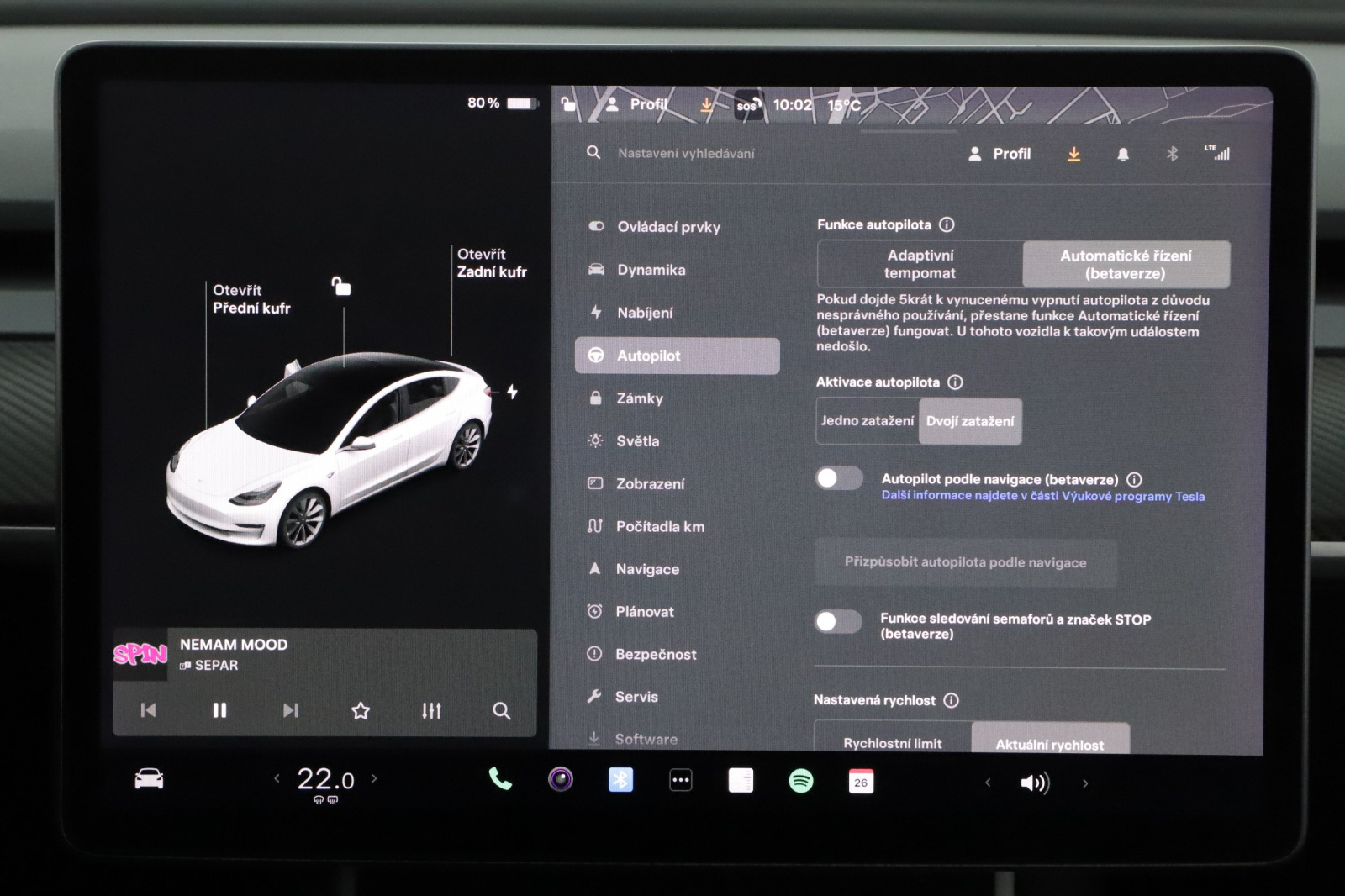The height and width of the screenshot is (896, 1345).
Task: Open Zadní kufr (rear trunk)
Action: pyautogui.click(x=492, y=263)
